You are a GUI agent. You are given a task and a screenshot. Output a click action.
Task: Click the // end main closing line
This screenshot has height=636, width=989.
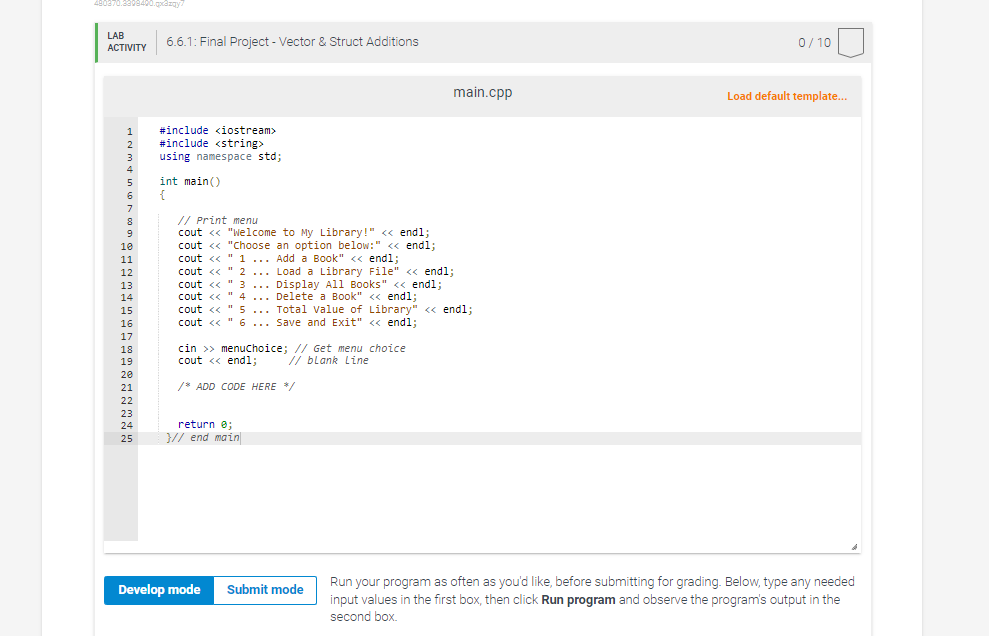(203, 438)
